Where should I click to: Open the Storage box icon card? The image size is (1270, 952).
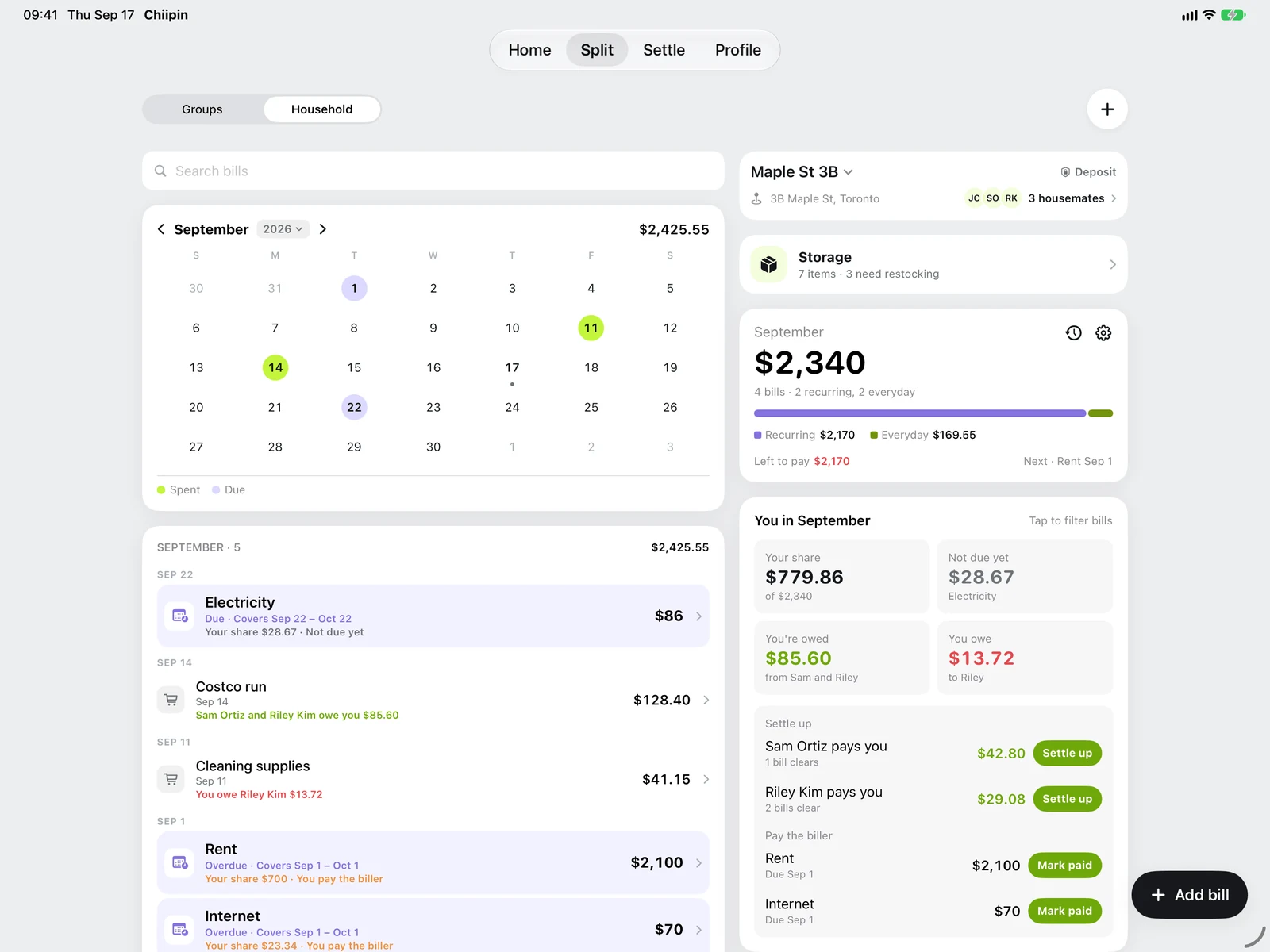768,264
